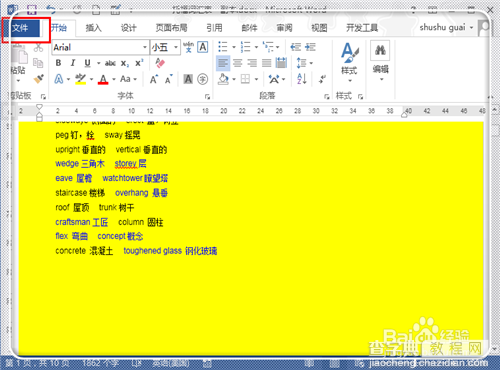500x370 pixels.
Task: Toggle strikethrough (abc) formatting
Action: tap(110, 63)
